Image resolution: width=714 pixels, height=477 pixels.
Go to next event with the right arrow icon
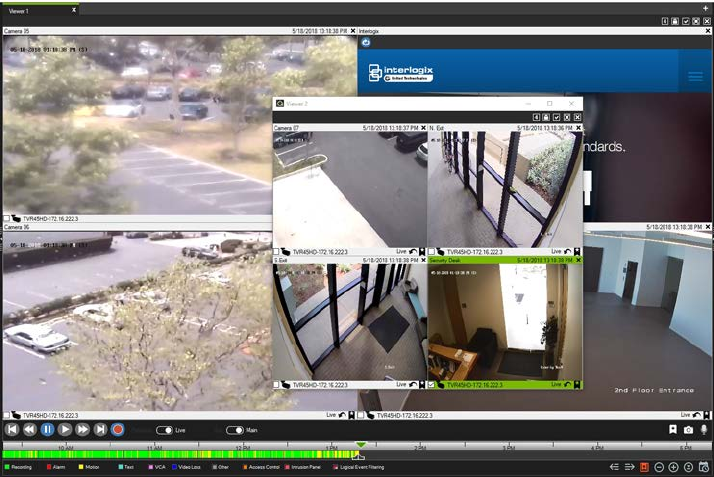tap(629, 467)
